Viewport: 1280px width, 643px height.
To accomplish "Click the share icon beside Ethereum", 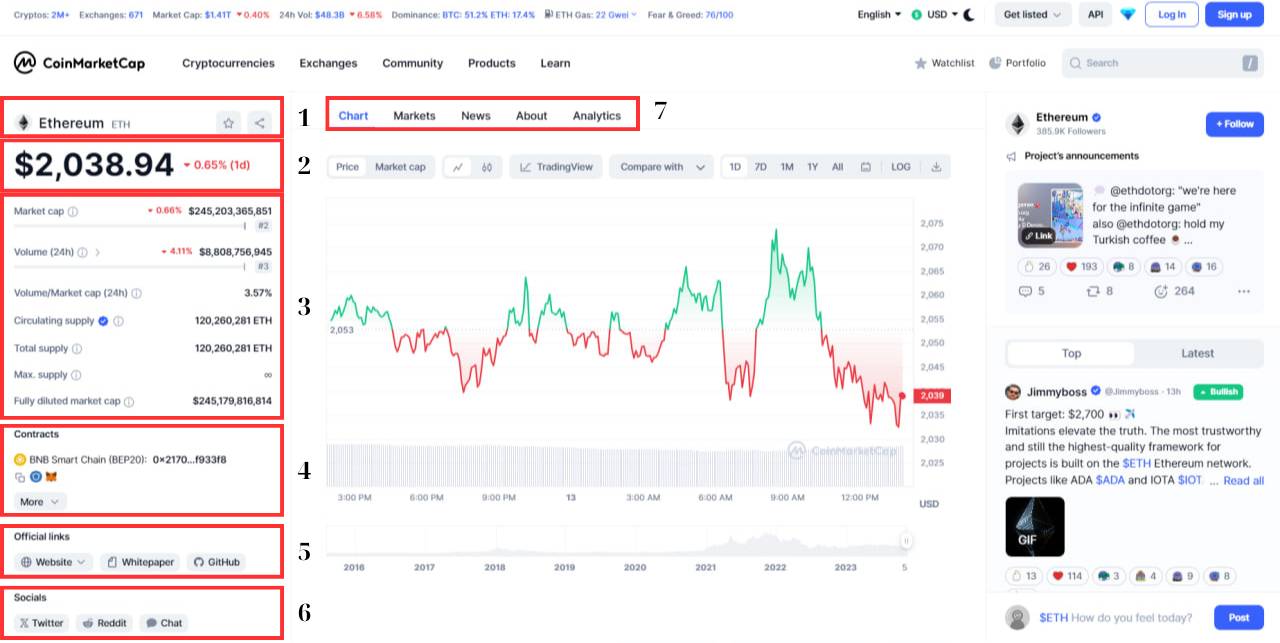I will pyautogui.click(x=260, y=123).
